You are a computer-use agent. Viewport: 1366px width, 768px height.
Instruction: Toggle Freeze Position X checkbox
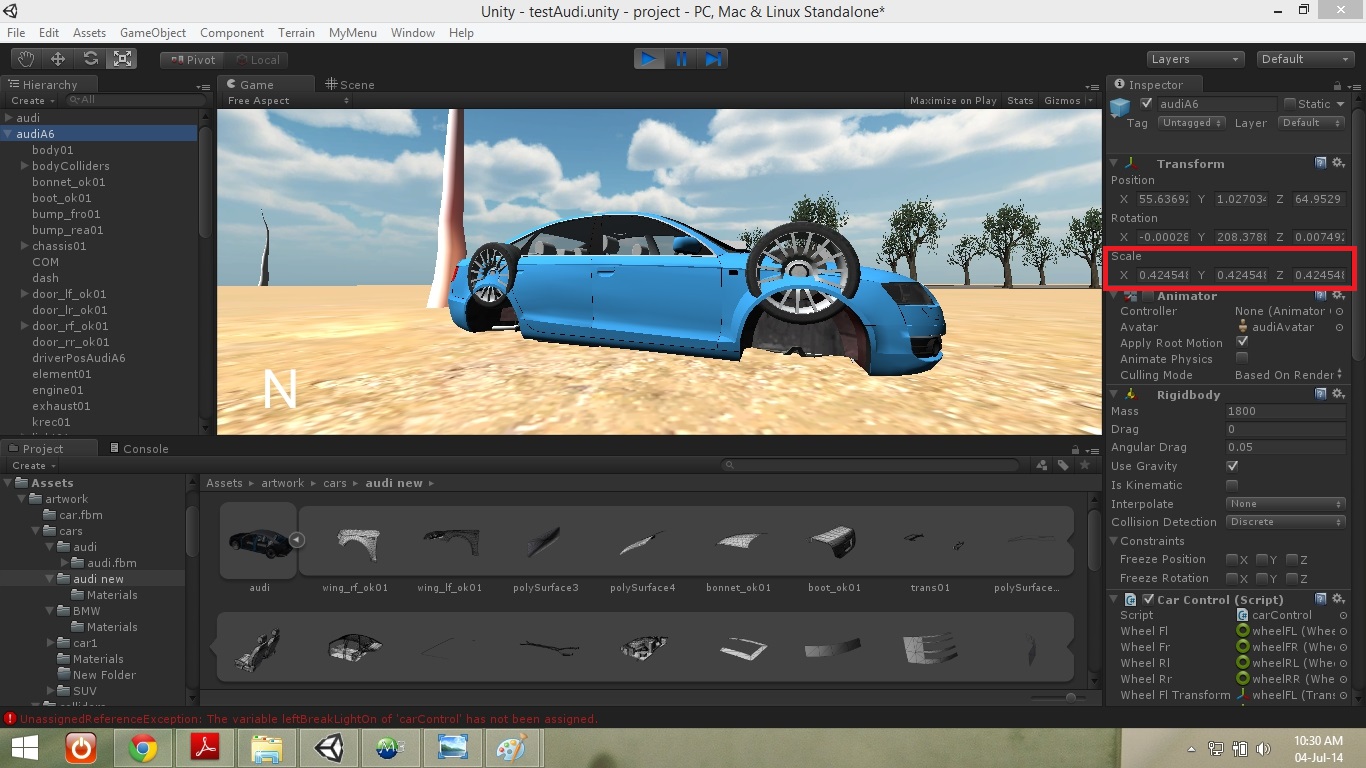[x=1232, y=559]
